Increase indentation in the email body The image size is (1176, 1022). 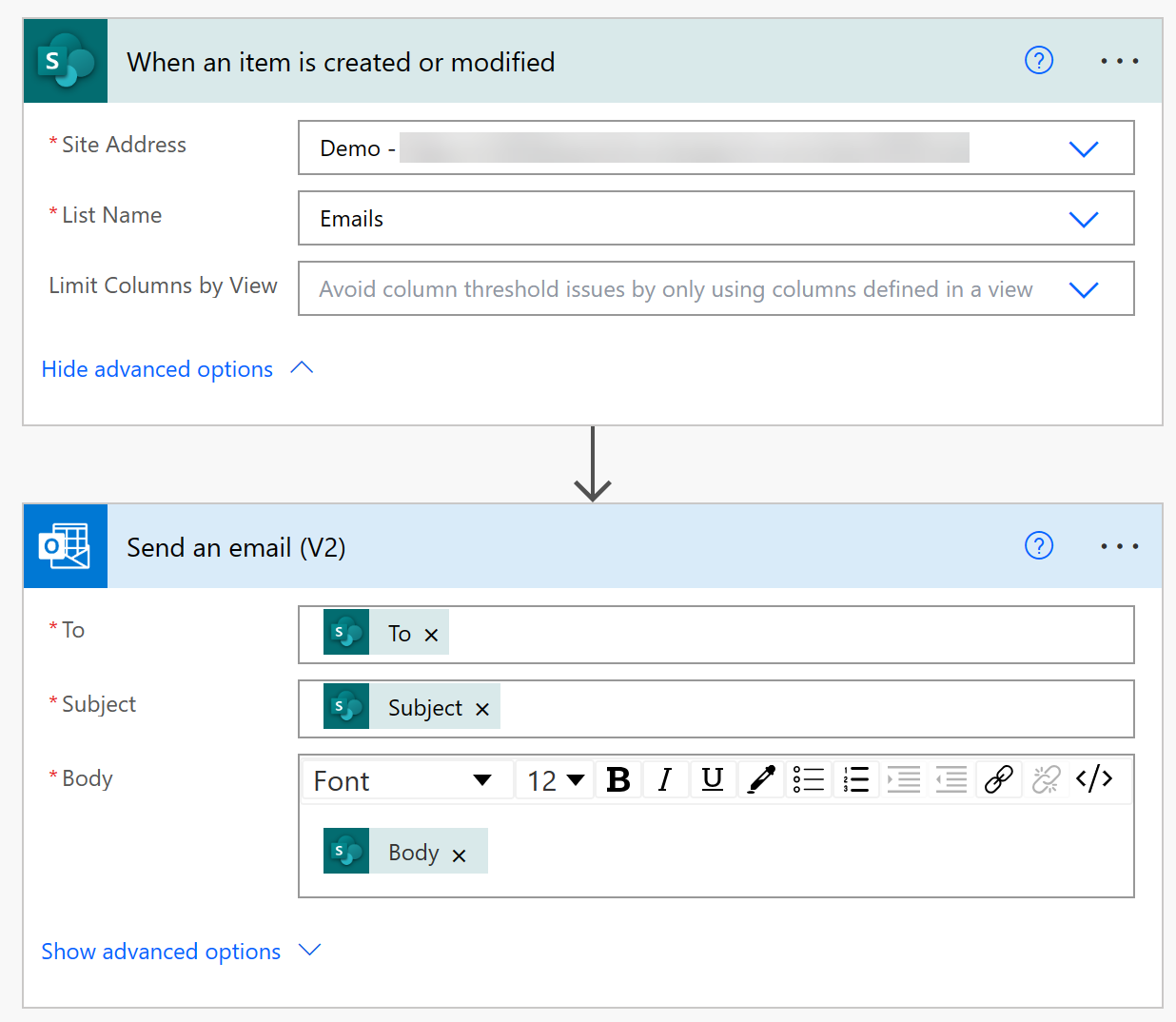pyautogui.click(x=903, y=779)
